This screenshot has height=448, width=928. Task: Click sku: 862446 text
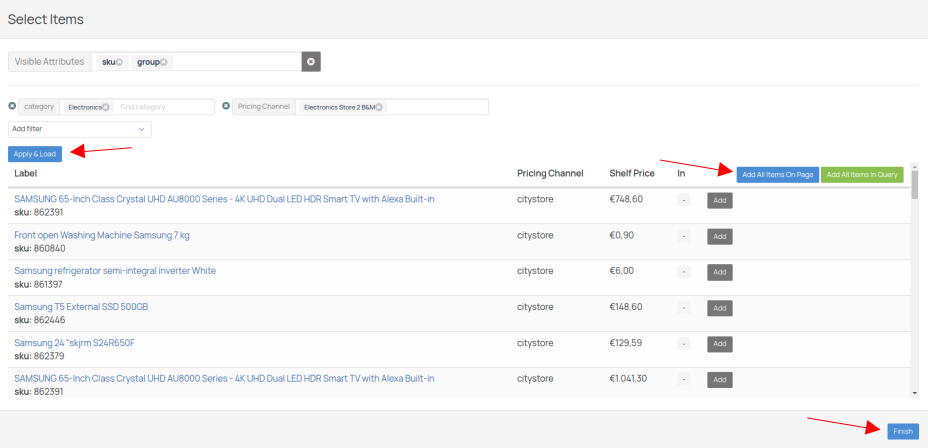click(x=40, y=320)
